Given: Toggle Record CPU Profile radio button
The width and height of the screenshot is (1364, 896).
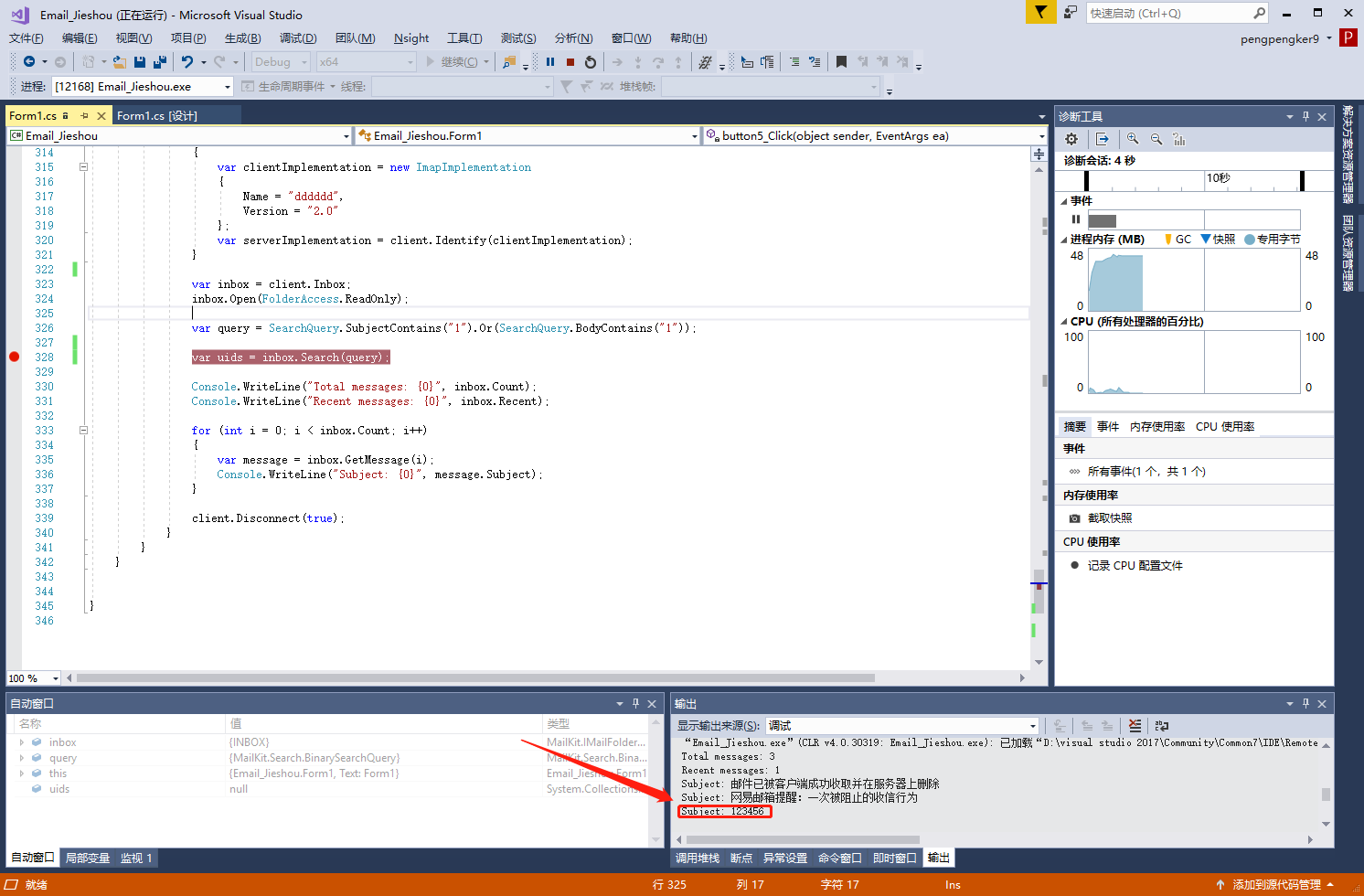Looking at the screenshot, I should [x=1075, y=565].
